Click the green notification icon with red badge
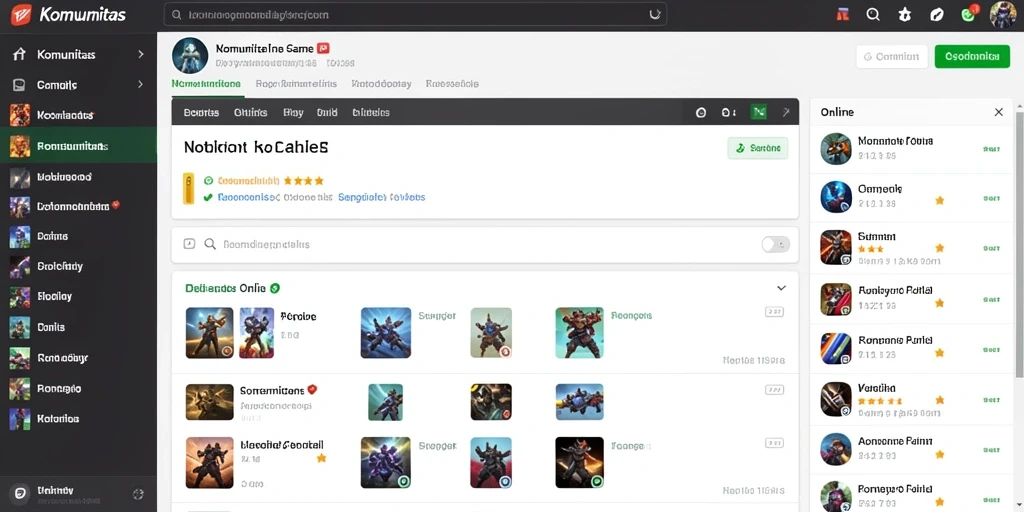Image resolution: width=1024 pixels, height=512 pixels. pos(970,13)
